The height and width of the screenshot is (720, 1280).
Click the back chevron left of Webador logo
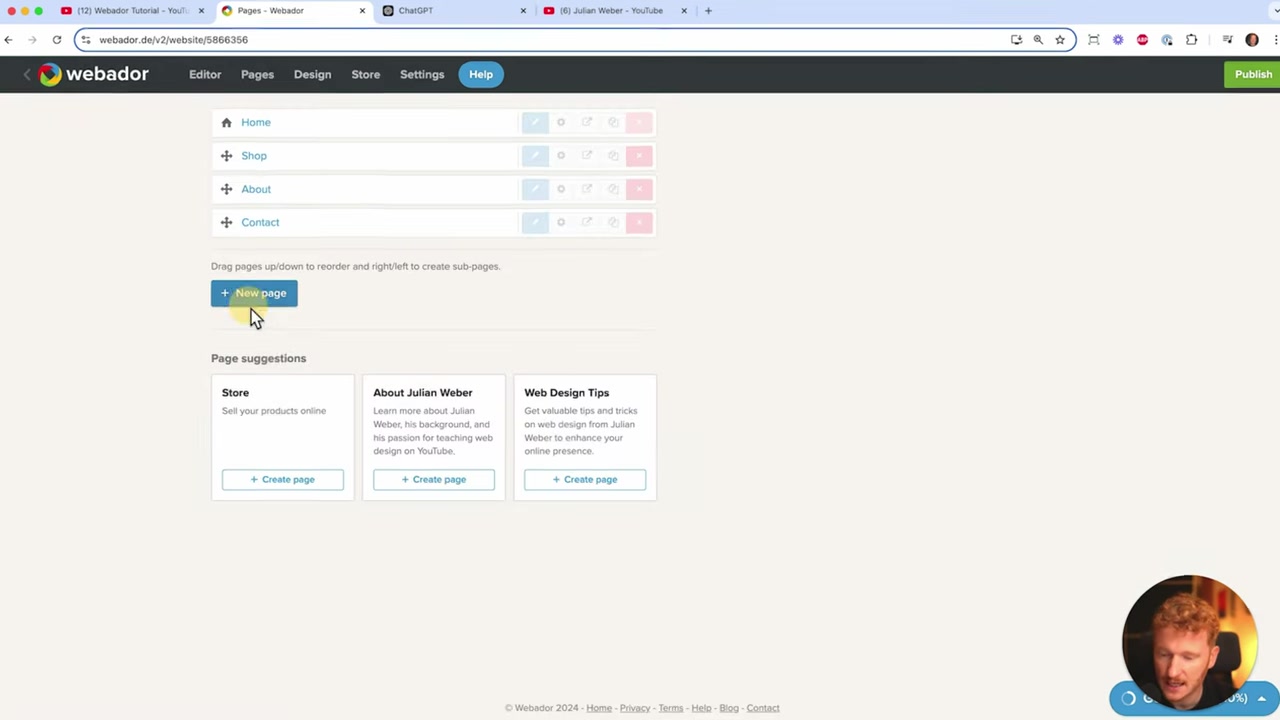tap(27, 74)
